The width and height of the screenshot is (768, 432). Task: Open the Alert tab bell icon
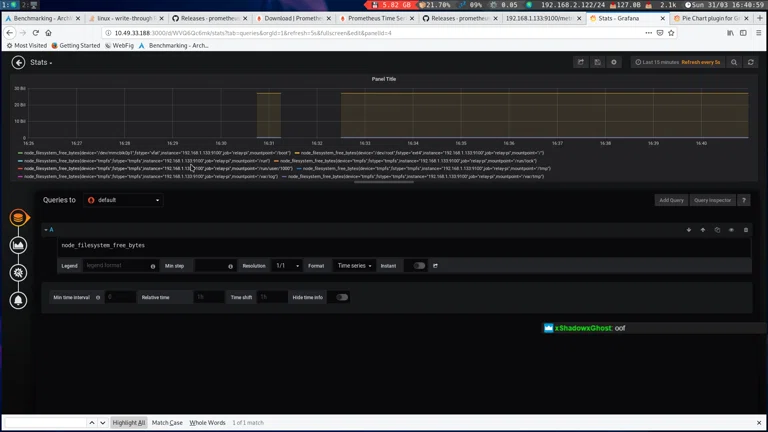point(18,300)
